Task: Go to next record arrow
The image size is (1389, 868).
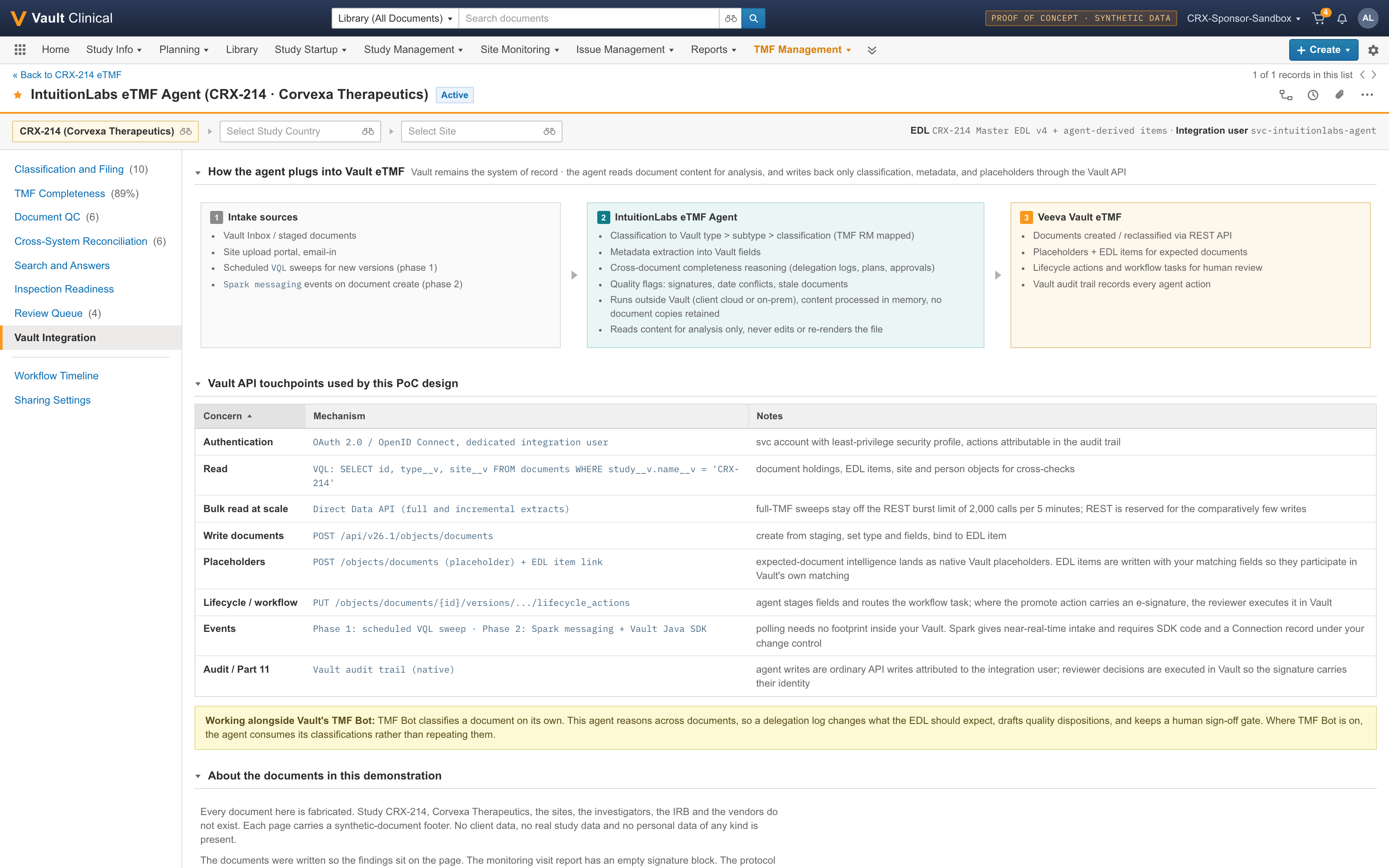Action: [x=1373, y=75]
